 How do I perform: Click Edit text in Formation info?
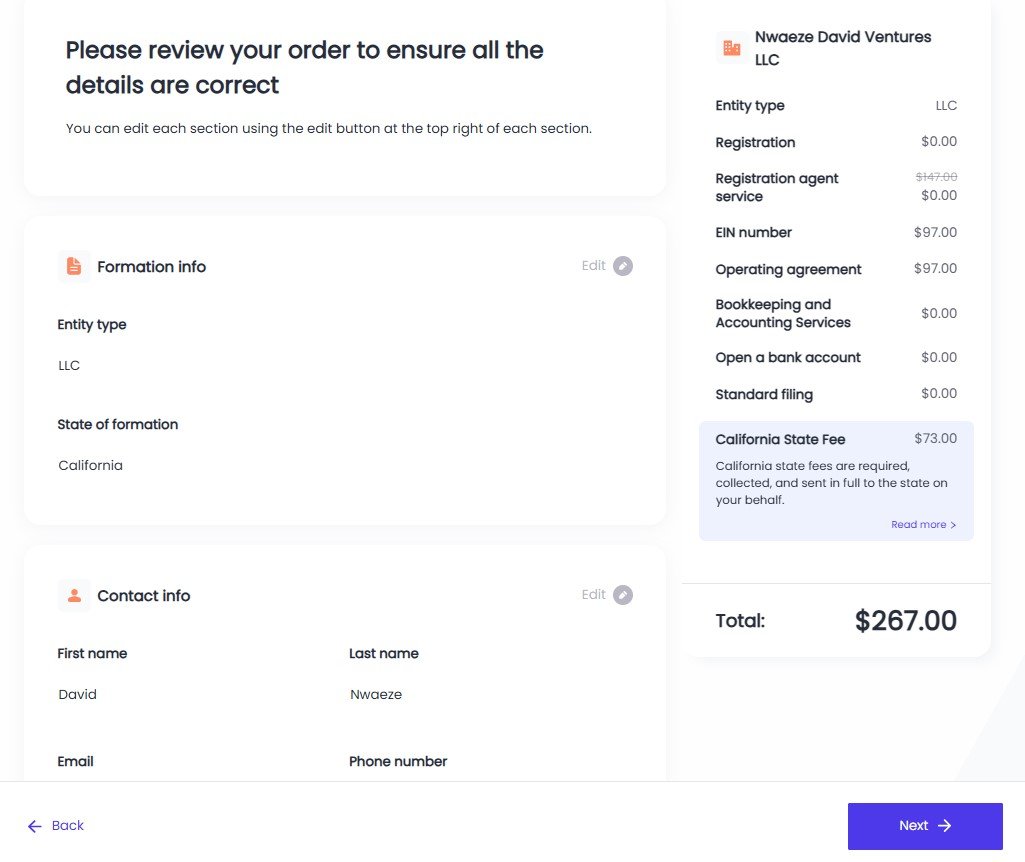(x=594, y=265)
